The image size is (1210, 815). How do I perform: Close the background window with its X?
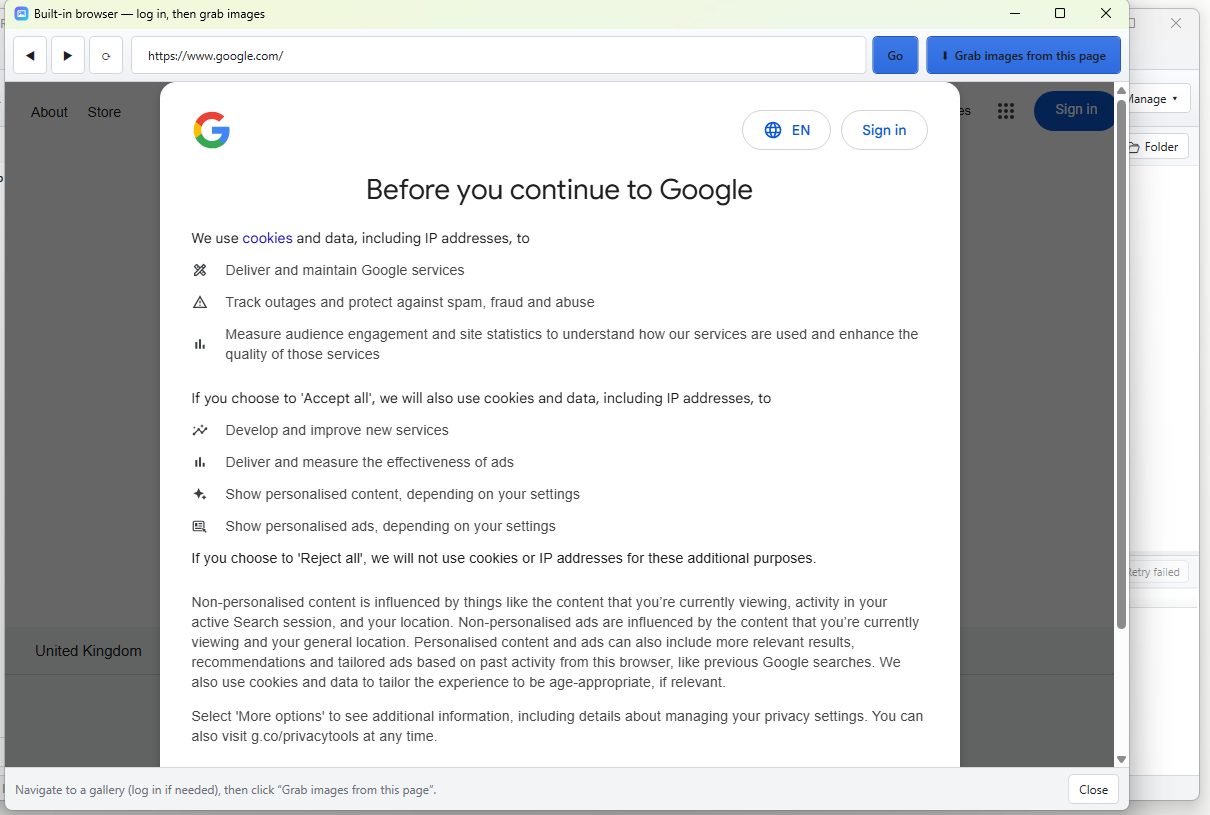(x=1176, y=23)
